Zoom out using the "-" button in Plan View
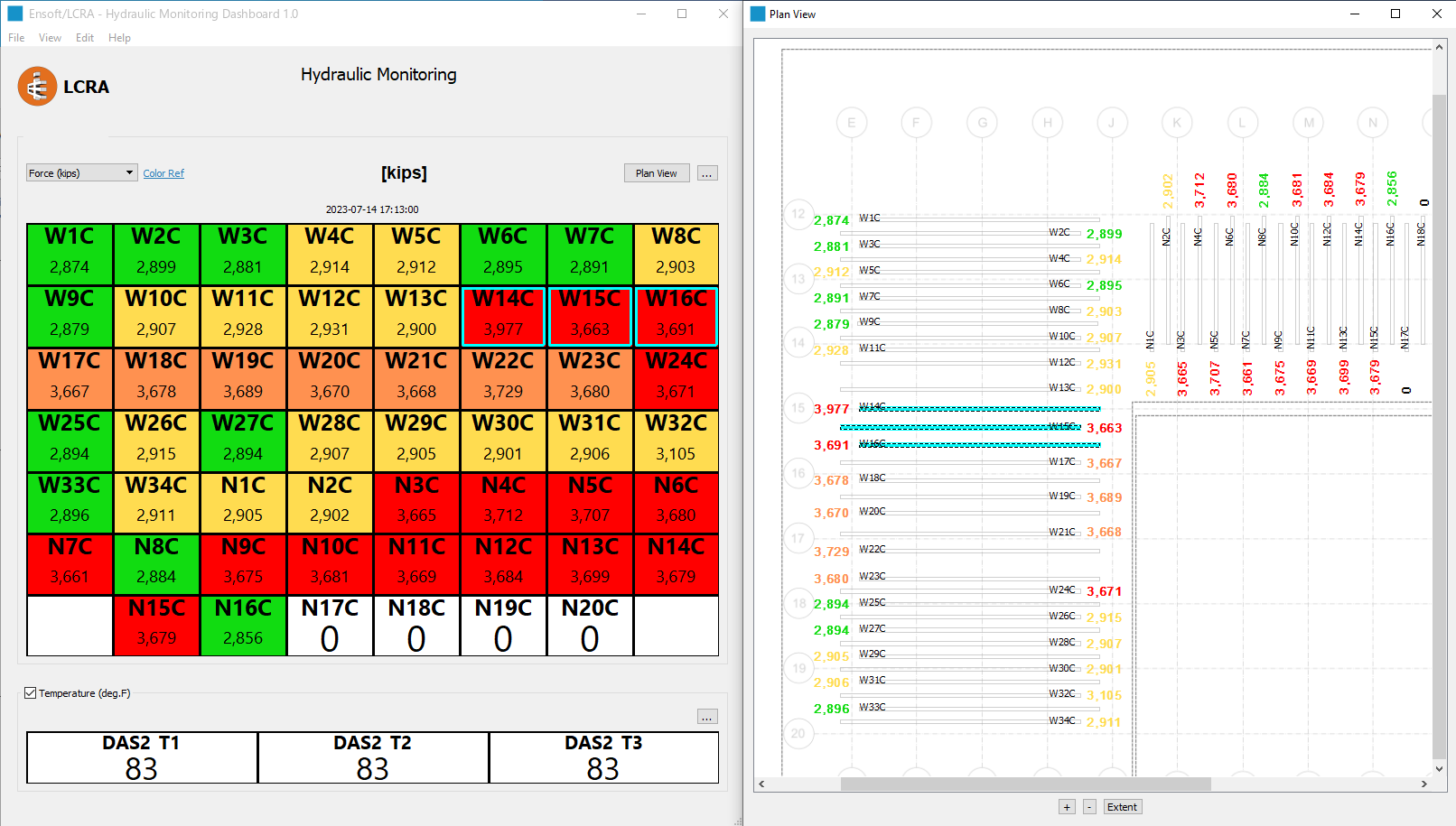The height and width of the screenshot is (826, 1456). [x=1089, y=806]
